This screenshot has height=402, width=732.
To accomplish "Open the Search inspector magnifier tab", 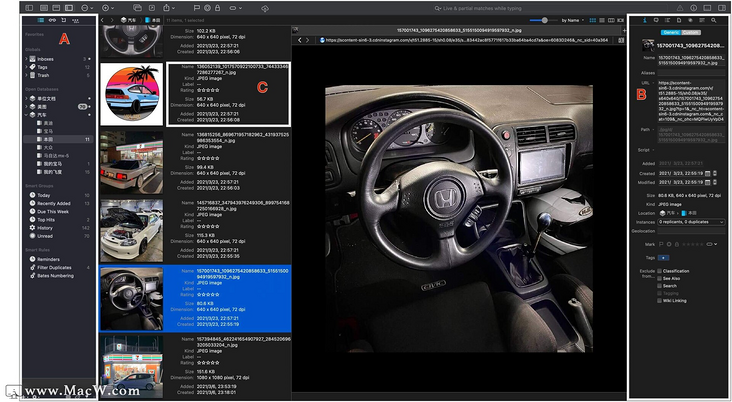I will click(713, 21).
